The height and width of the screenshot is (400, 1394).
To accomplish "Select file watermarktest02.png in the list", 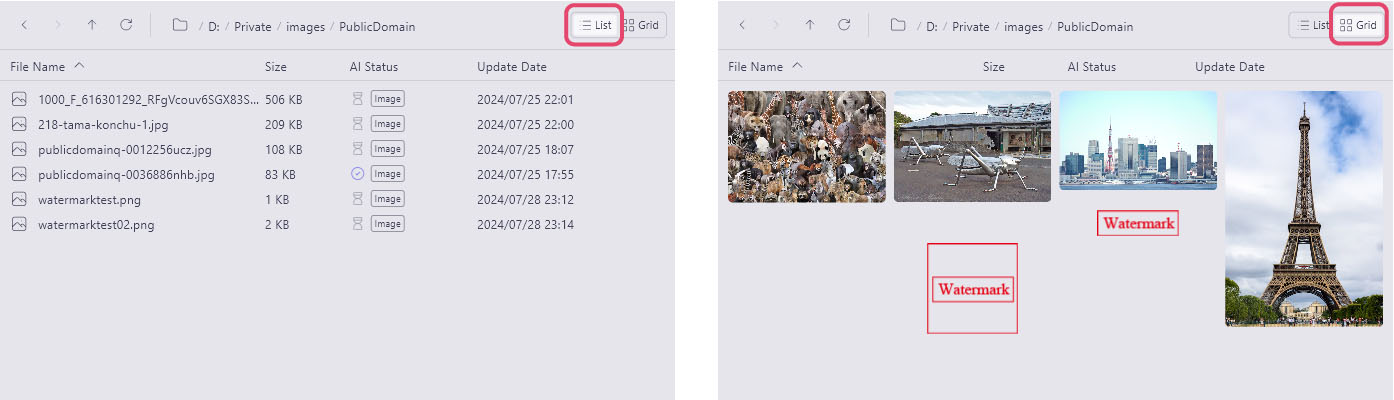I will pyautogui.click(x=96, y=224).
